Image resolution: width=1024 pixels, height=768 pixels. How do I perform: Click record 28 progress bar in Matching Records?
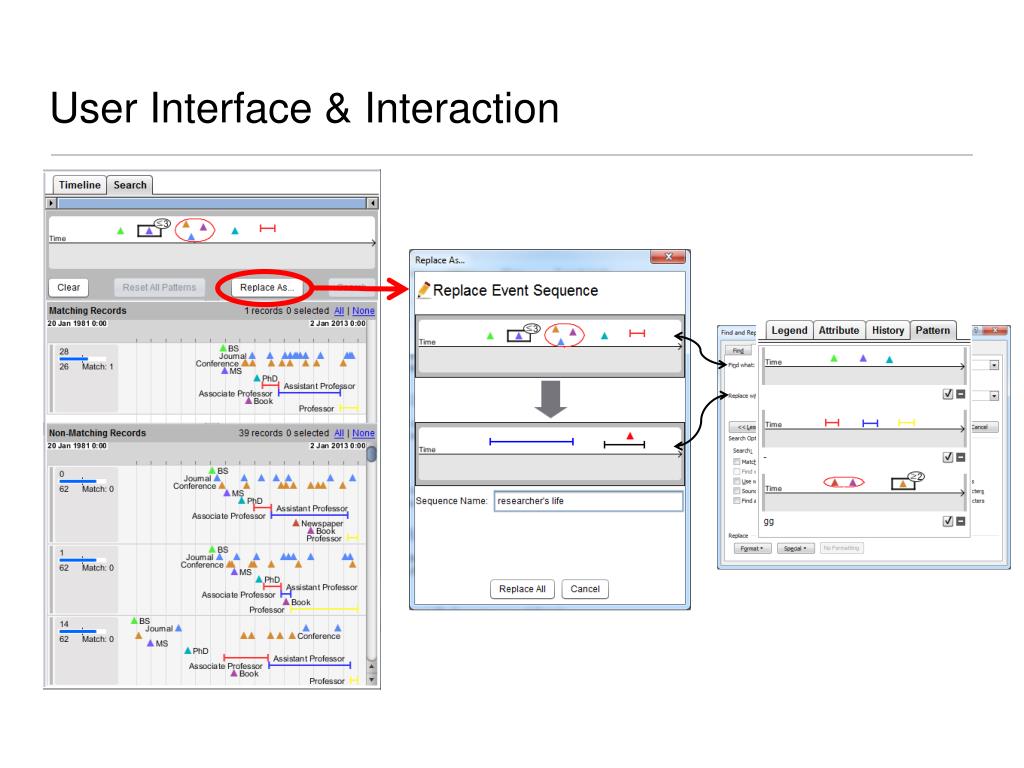tap(82, 359)
